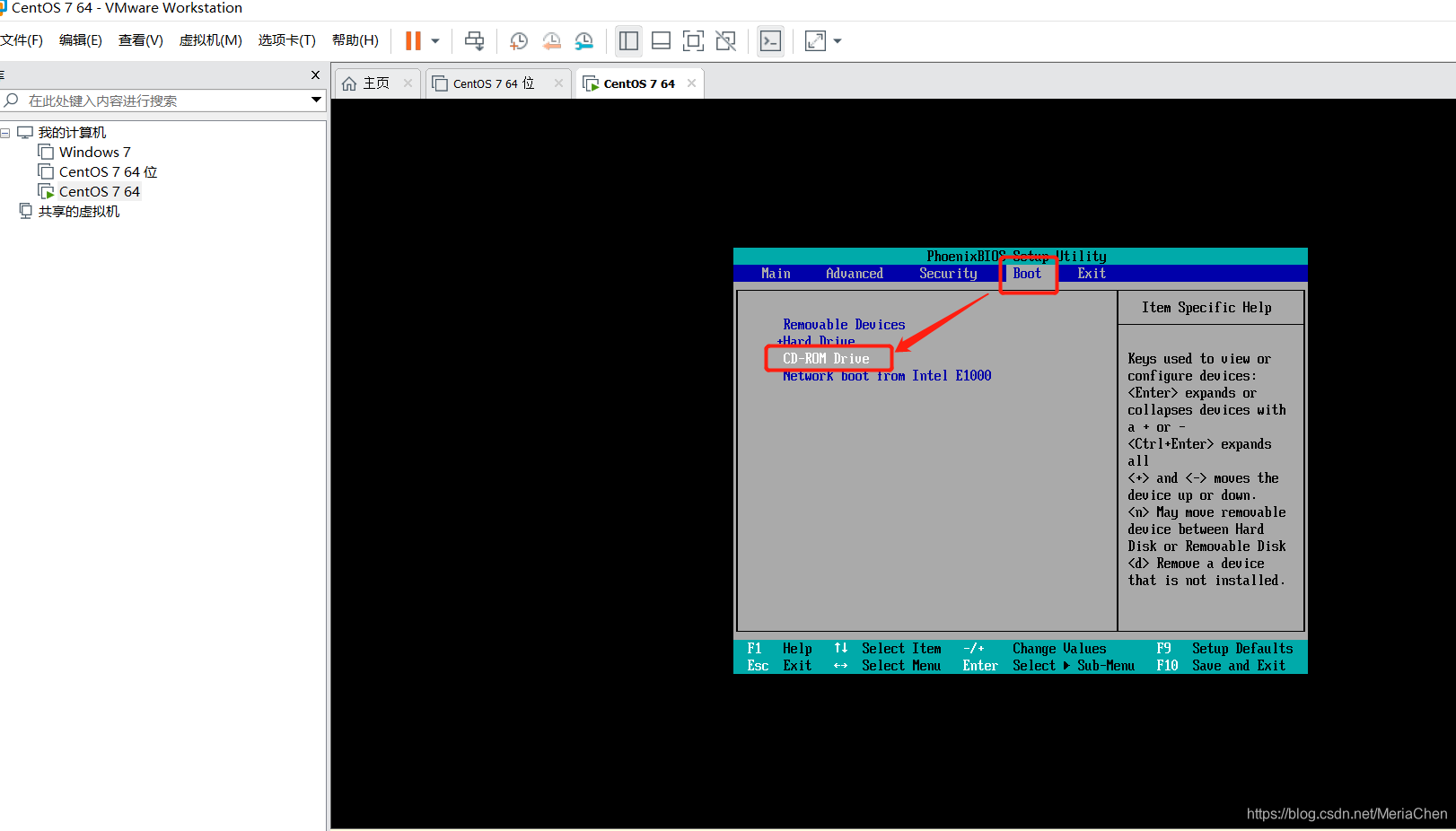
Task: Open the 查看(V) menu
Action: pos(141,40)
